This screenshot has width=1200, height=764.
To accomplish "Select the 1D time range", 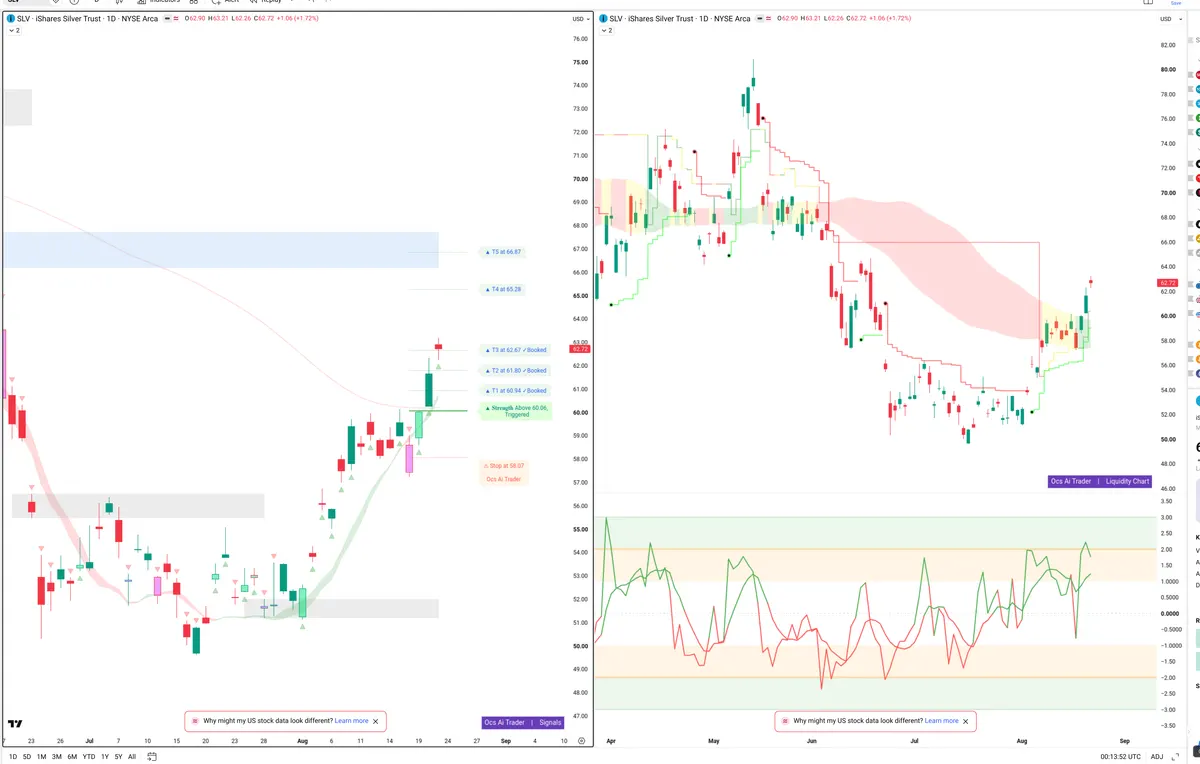I will tap(13, 757).
